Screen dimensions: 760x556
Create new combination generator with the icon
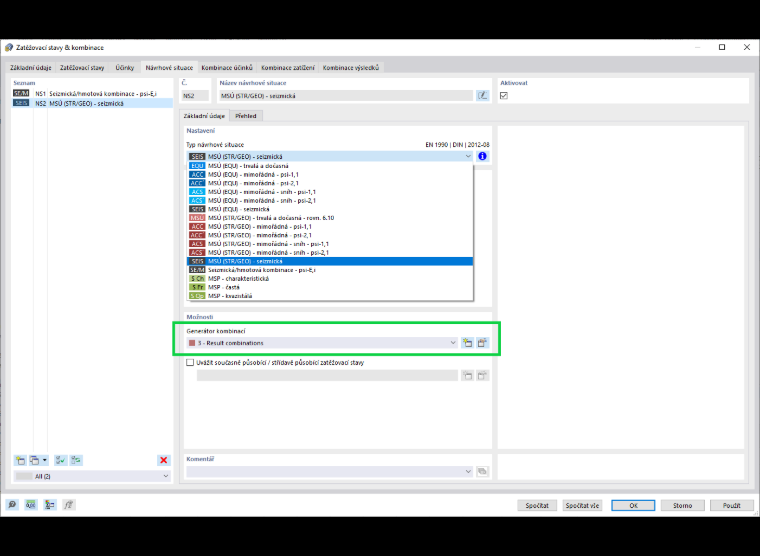(x=467, y=343)
